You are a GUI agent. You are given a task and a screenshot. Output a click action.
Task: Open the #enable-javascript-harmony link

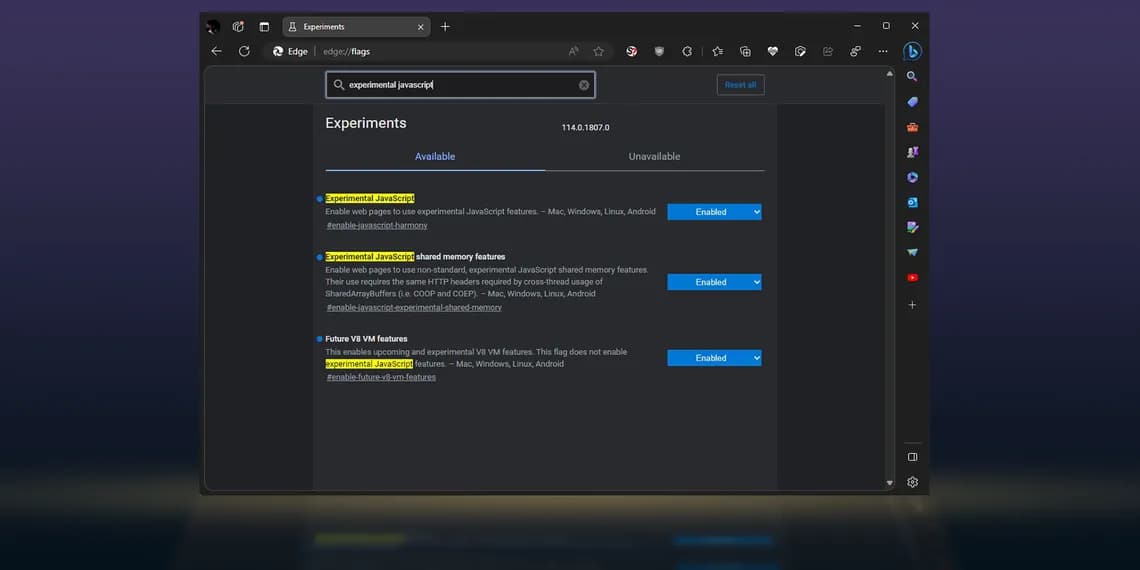(377, 226)
